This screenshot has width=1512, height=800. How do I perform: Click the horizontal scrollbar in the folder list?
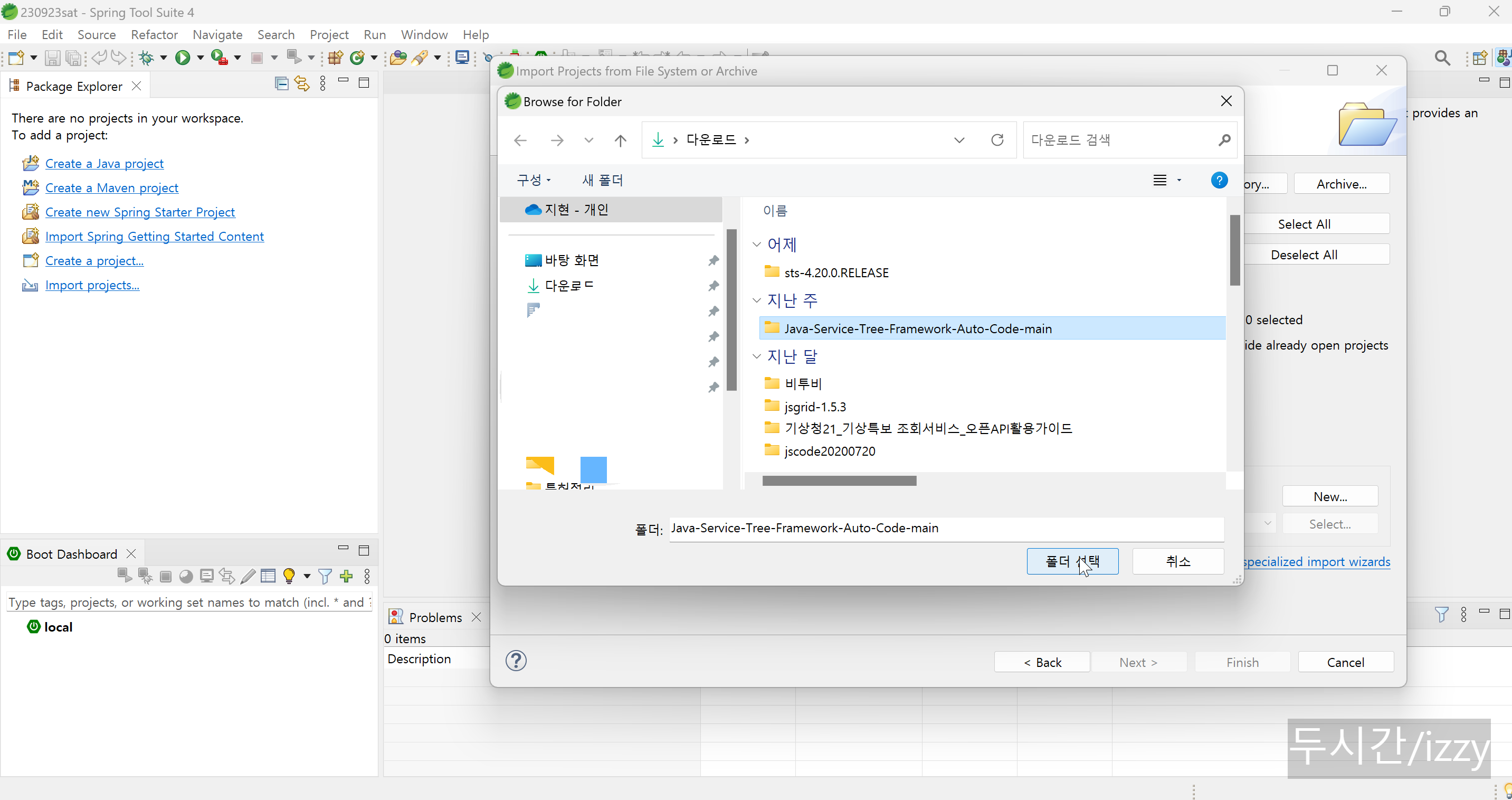click(x=839, y=481)
